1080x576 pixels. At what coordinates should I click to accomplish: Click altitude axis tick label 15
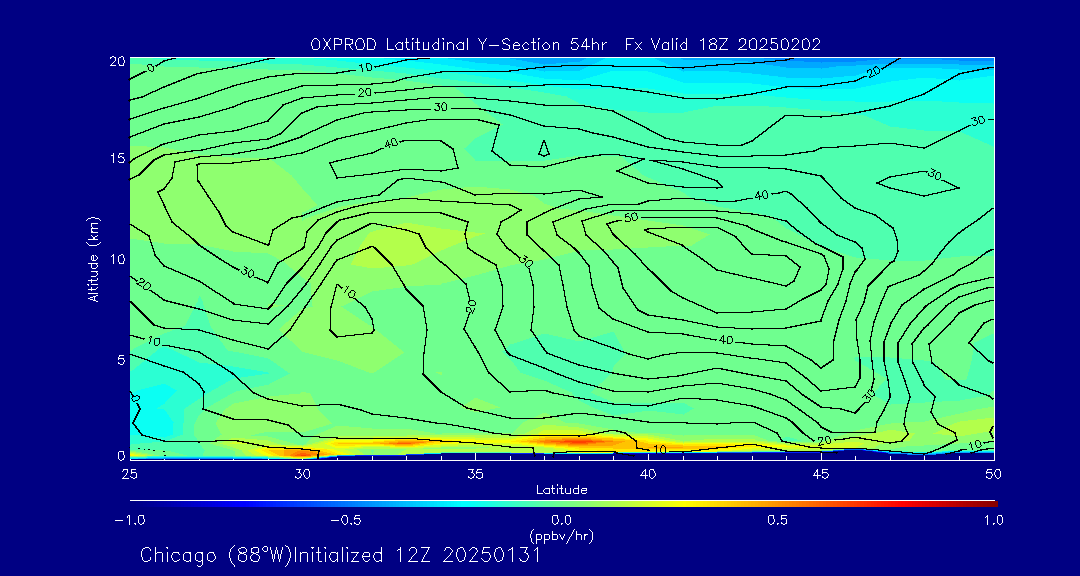point(117,159)
